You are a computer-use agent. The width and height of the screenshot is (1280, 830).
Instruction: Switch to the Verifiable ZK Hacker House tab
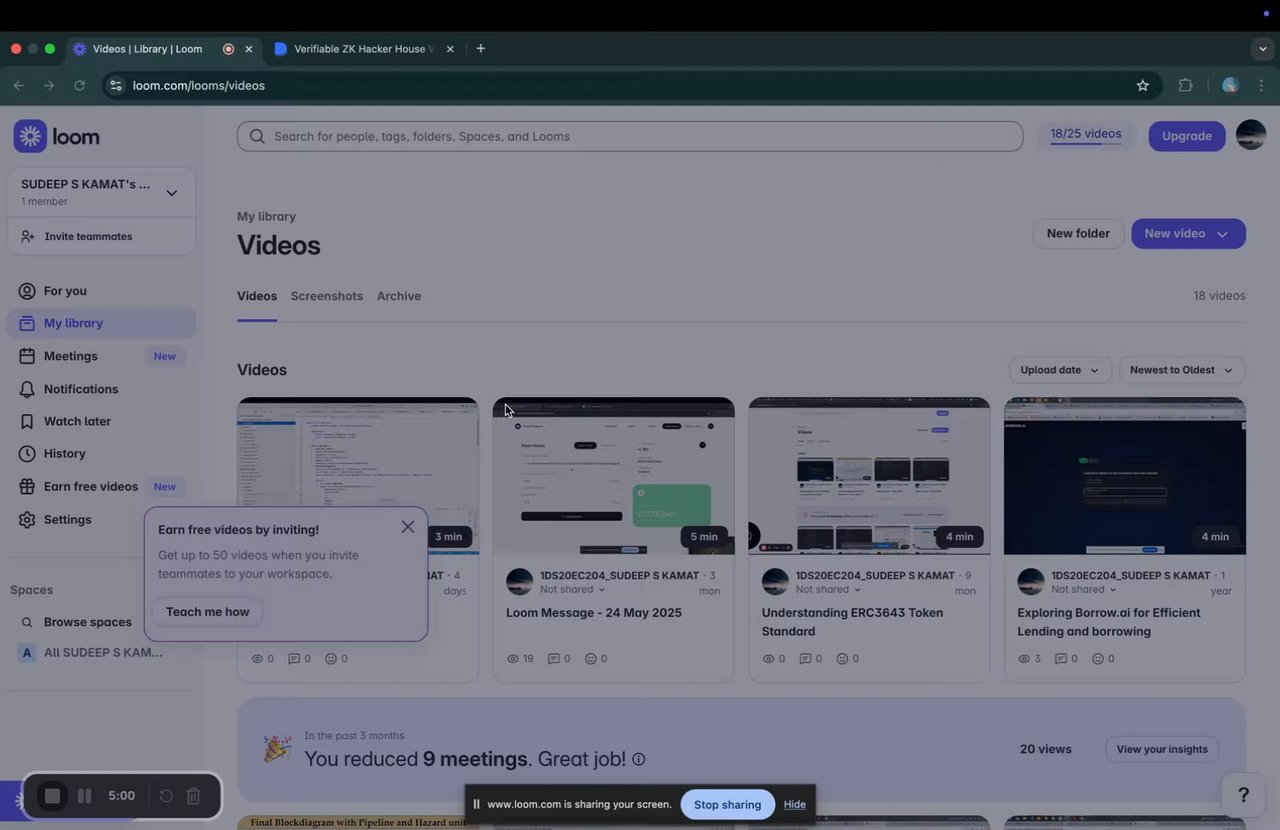[365, 49]
